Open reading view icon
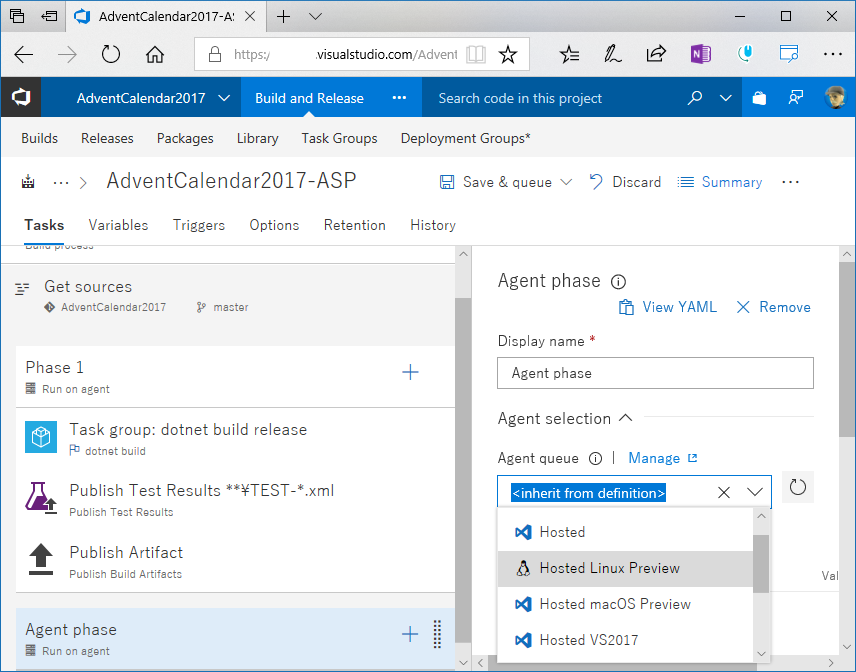 (x=476, y=54)
